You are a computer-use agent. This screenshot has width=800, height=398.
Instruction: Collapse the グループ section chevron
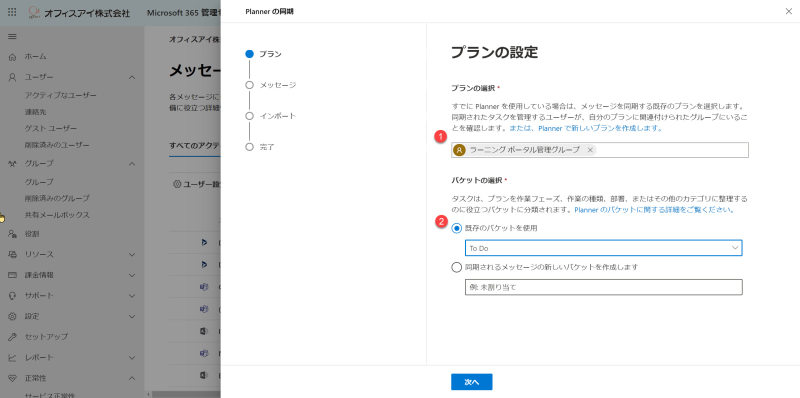pos(132,163)
